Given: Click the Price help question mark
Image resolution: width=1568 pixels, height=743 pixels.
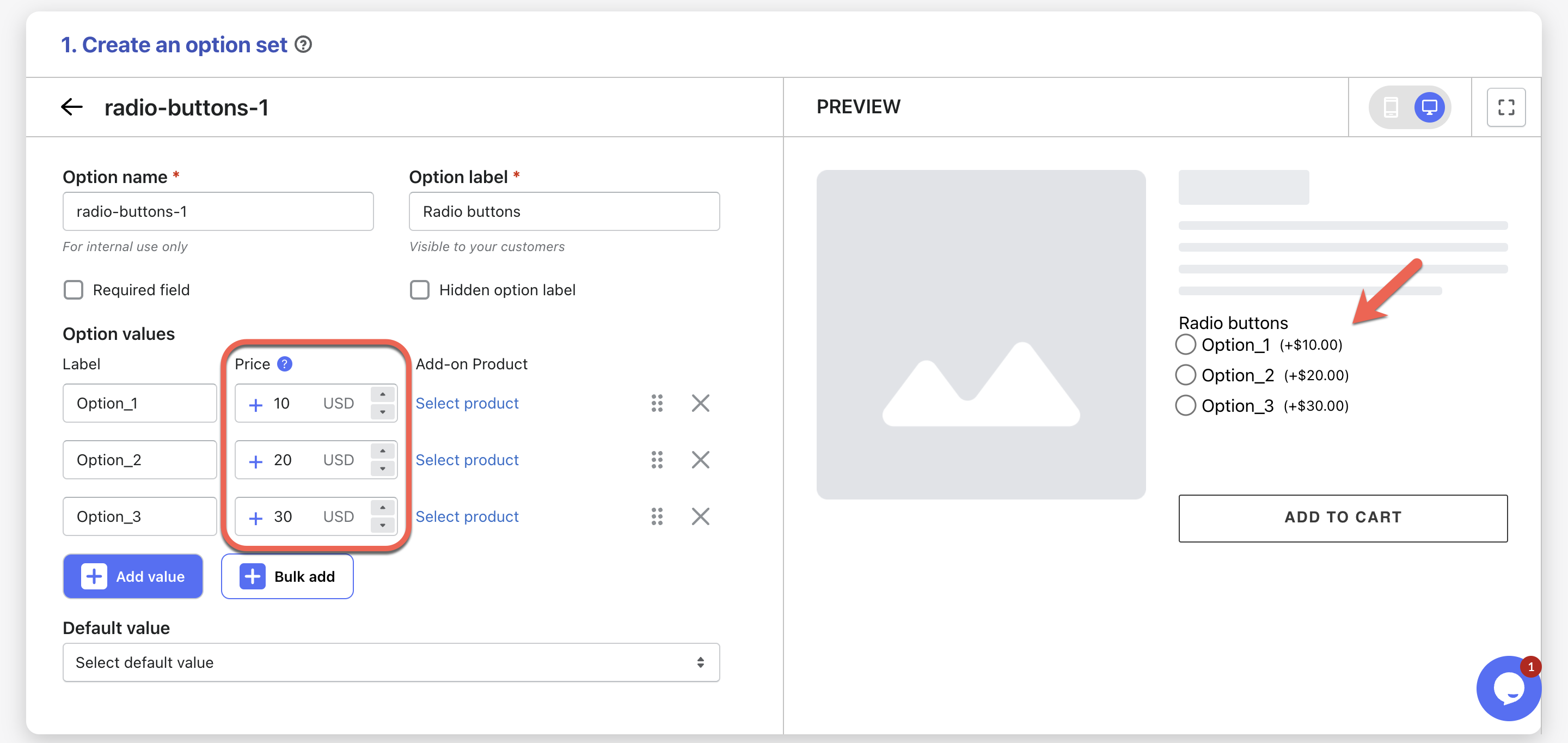Looking at the screenshot, I should [284, 364].
